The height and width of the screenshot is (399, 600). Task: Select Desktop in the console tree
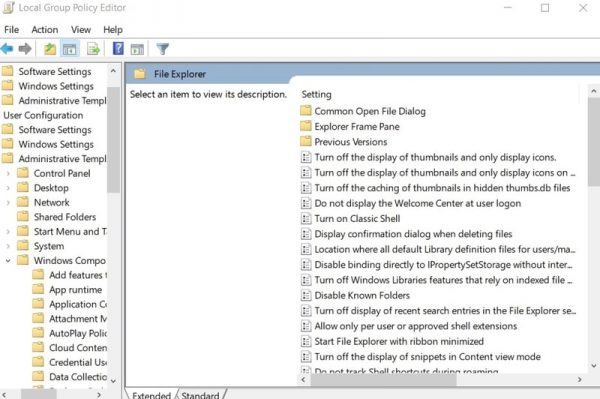(51, 188)
